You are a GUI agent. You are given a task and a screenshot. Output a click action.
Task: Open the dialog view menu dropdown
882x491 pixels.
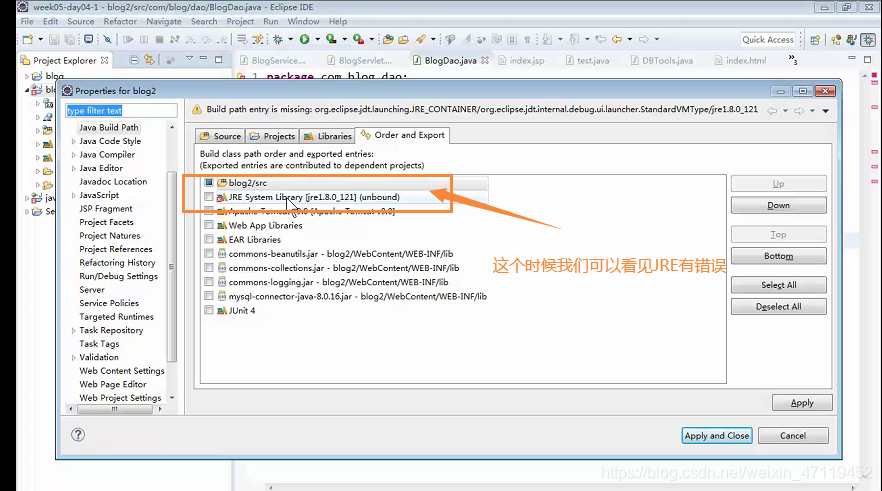coord(826,111)
